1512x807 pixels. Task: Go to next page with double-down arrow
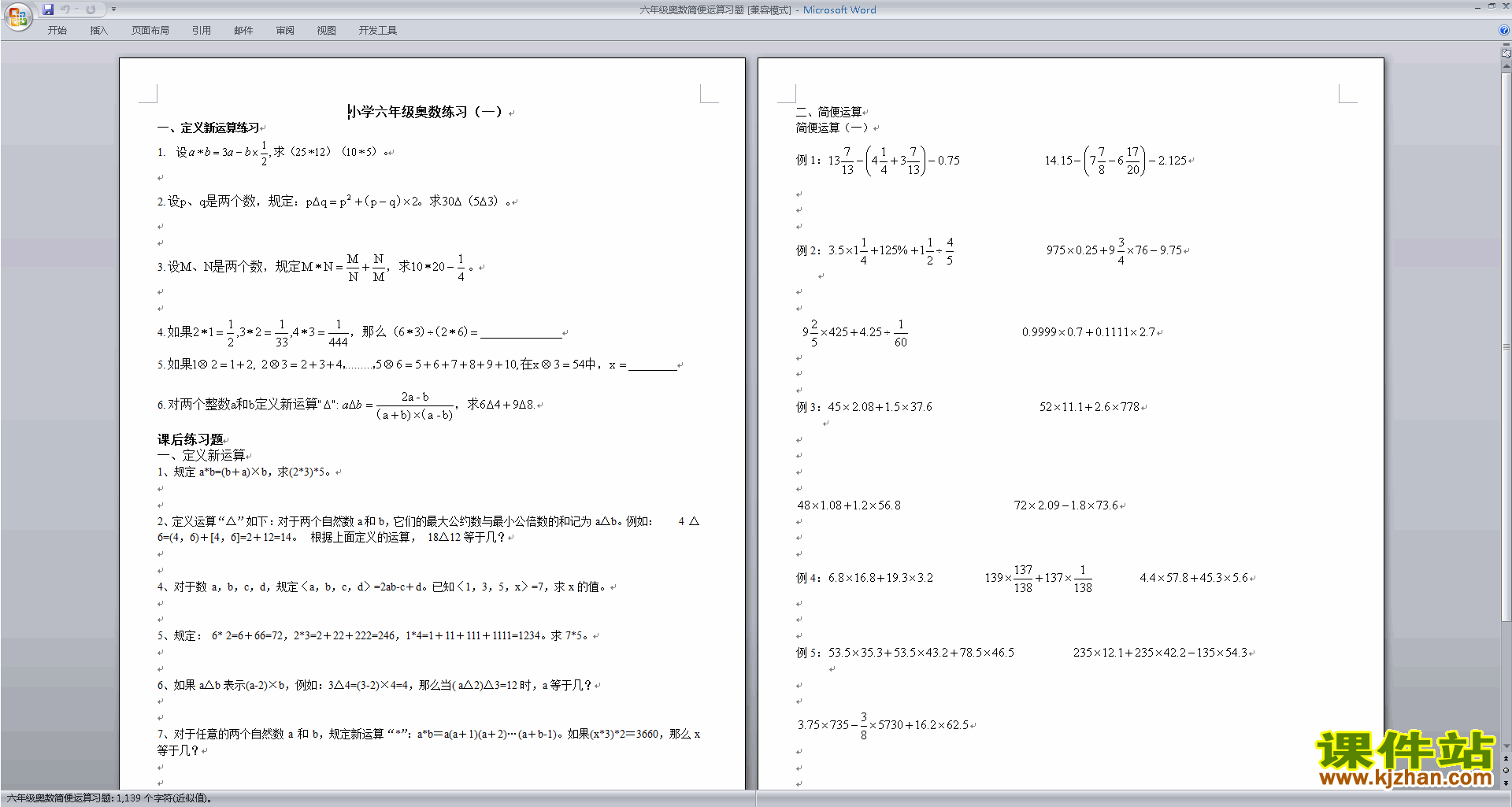(x=1506, y=783)
